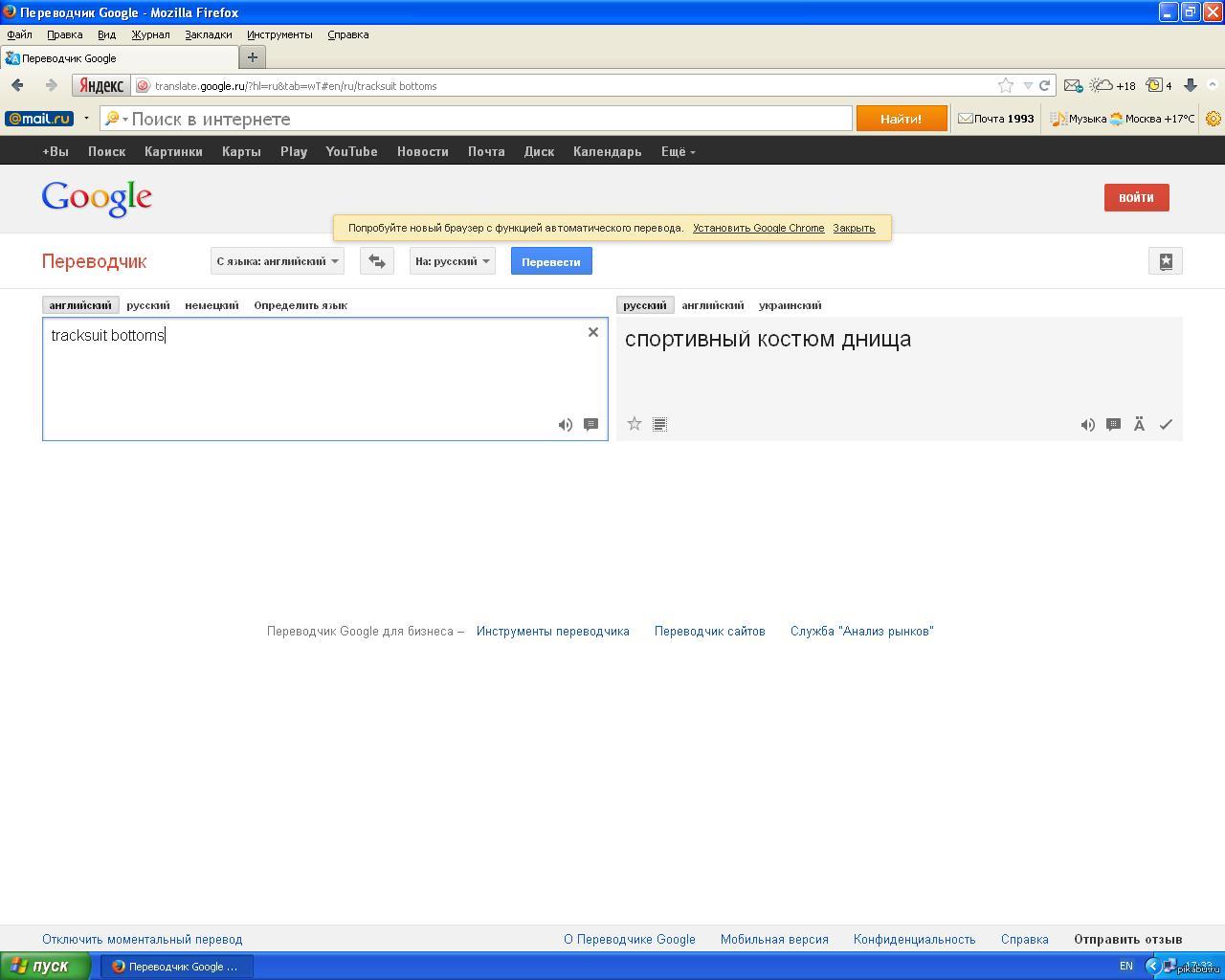Listen to the Russian translation audio
The width and height of the screenshot is (1225, 980).
point(1088,425)
